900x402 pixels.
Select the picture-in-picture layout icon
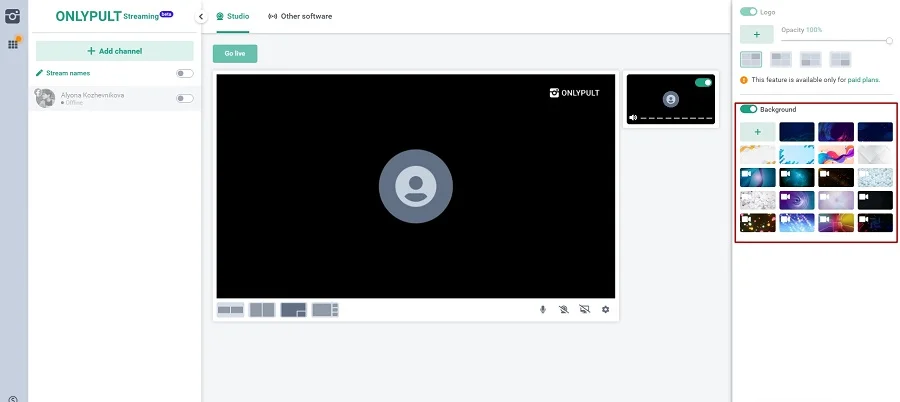click(x=293, y=310)
